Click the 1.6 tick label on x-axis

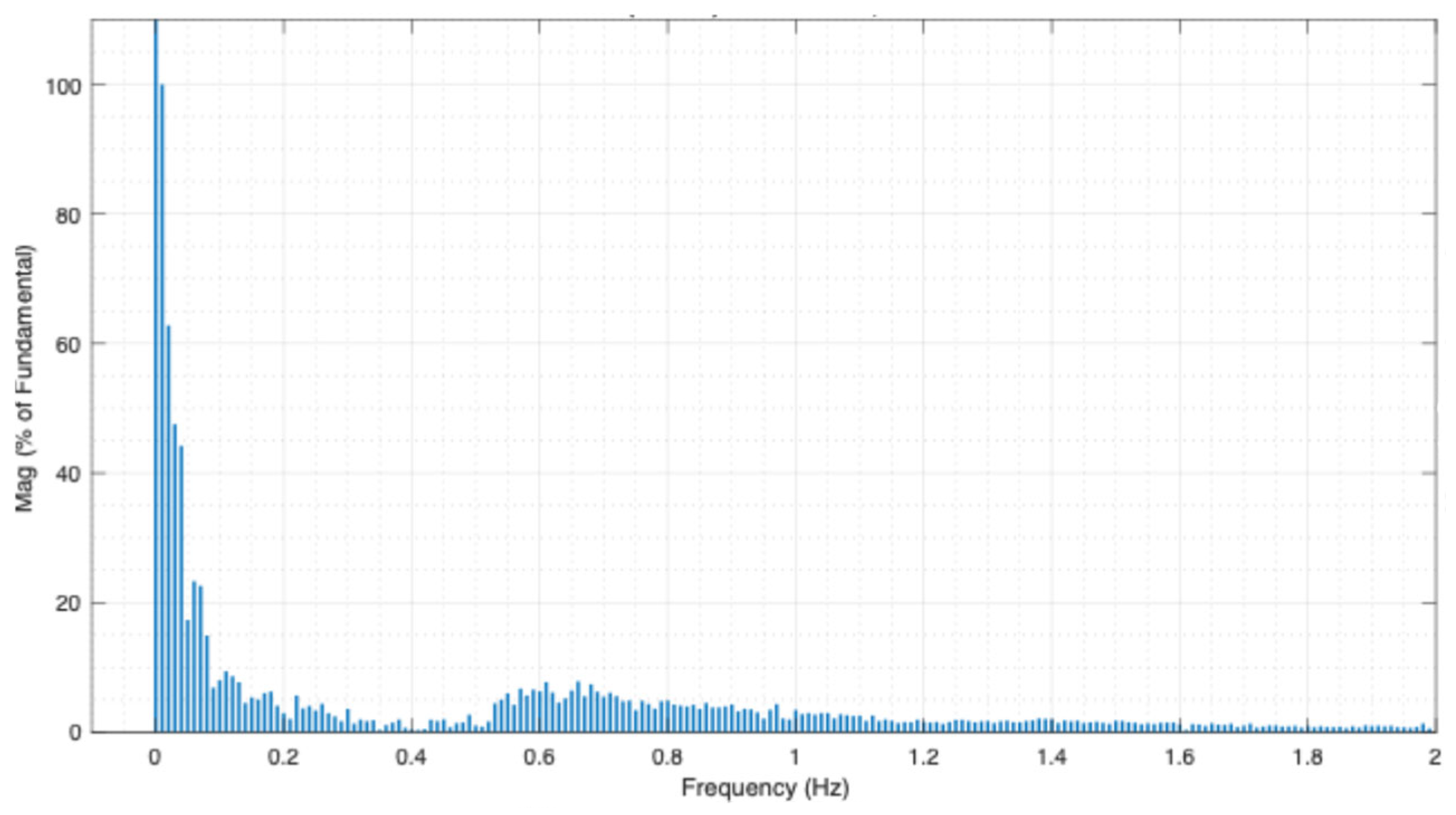click(x=1180, y=757)
